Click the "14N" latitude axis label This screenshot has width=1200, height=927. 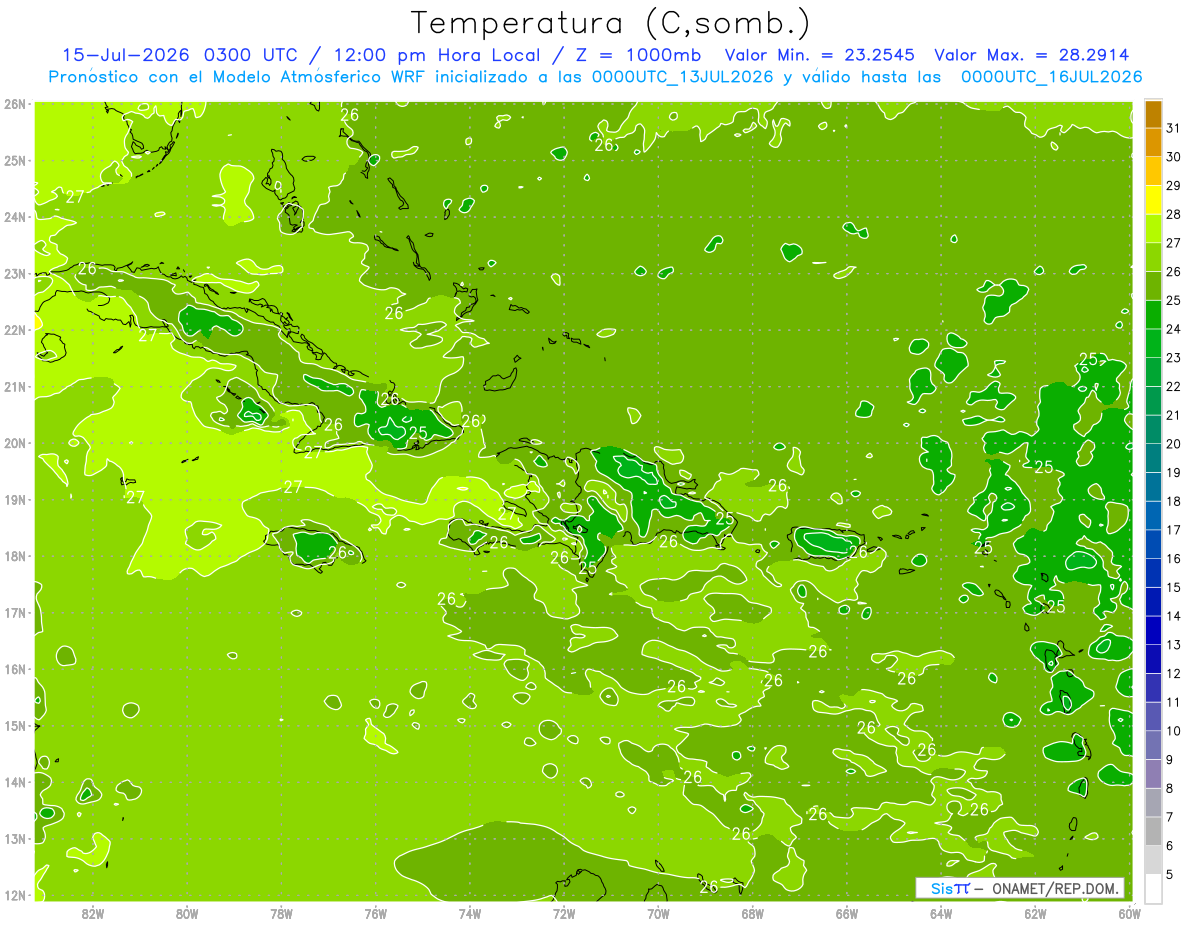tap(15, 782)
